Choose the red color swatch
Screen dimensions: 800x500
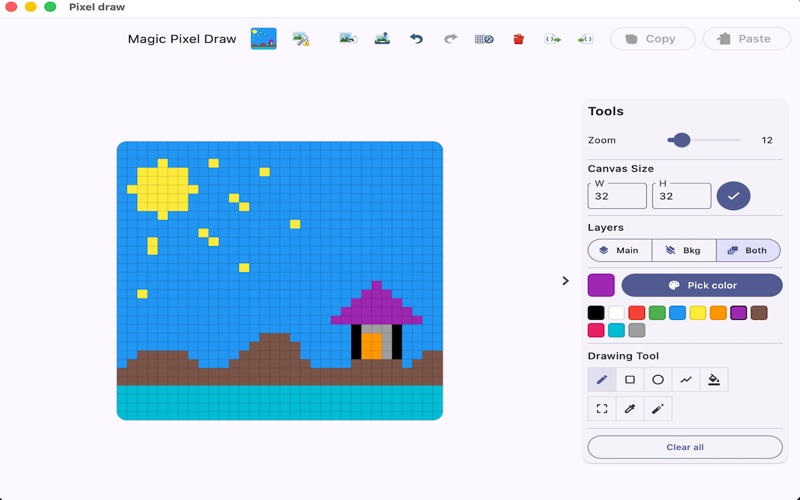click(637, 313)
